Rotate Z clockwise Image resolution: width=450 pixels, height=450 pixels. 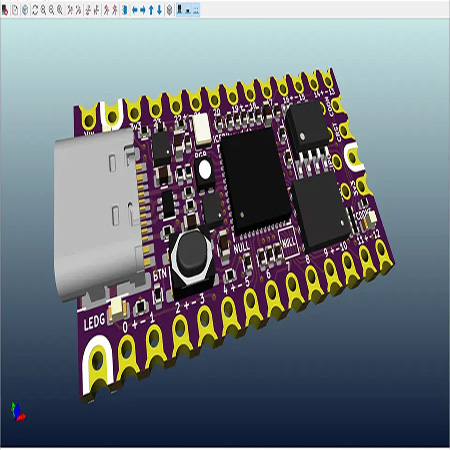(106, 10)
